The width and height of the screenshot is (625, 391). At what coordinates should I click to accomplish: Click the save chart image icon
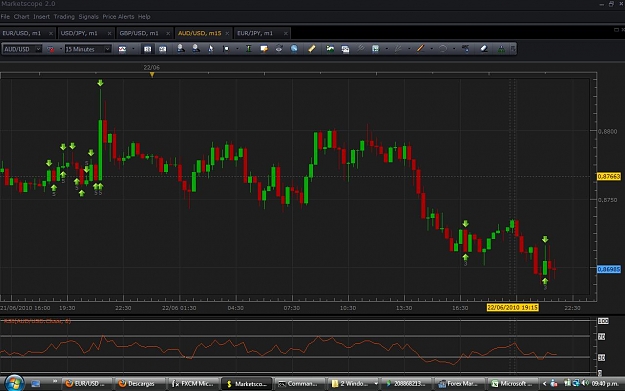345,49
